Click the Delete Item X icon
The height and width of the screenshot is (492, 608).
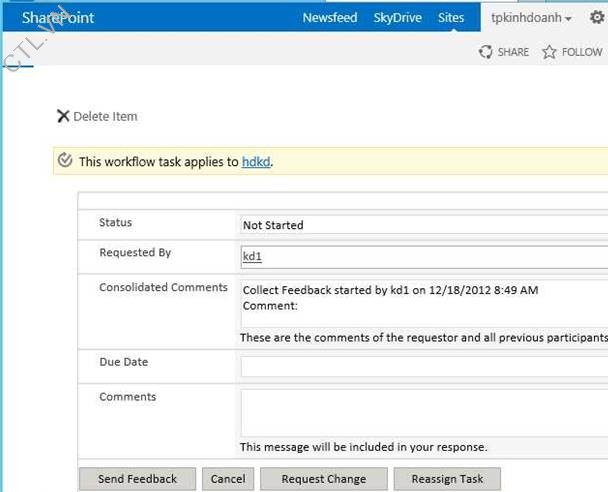point(63,116)
